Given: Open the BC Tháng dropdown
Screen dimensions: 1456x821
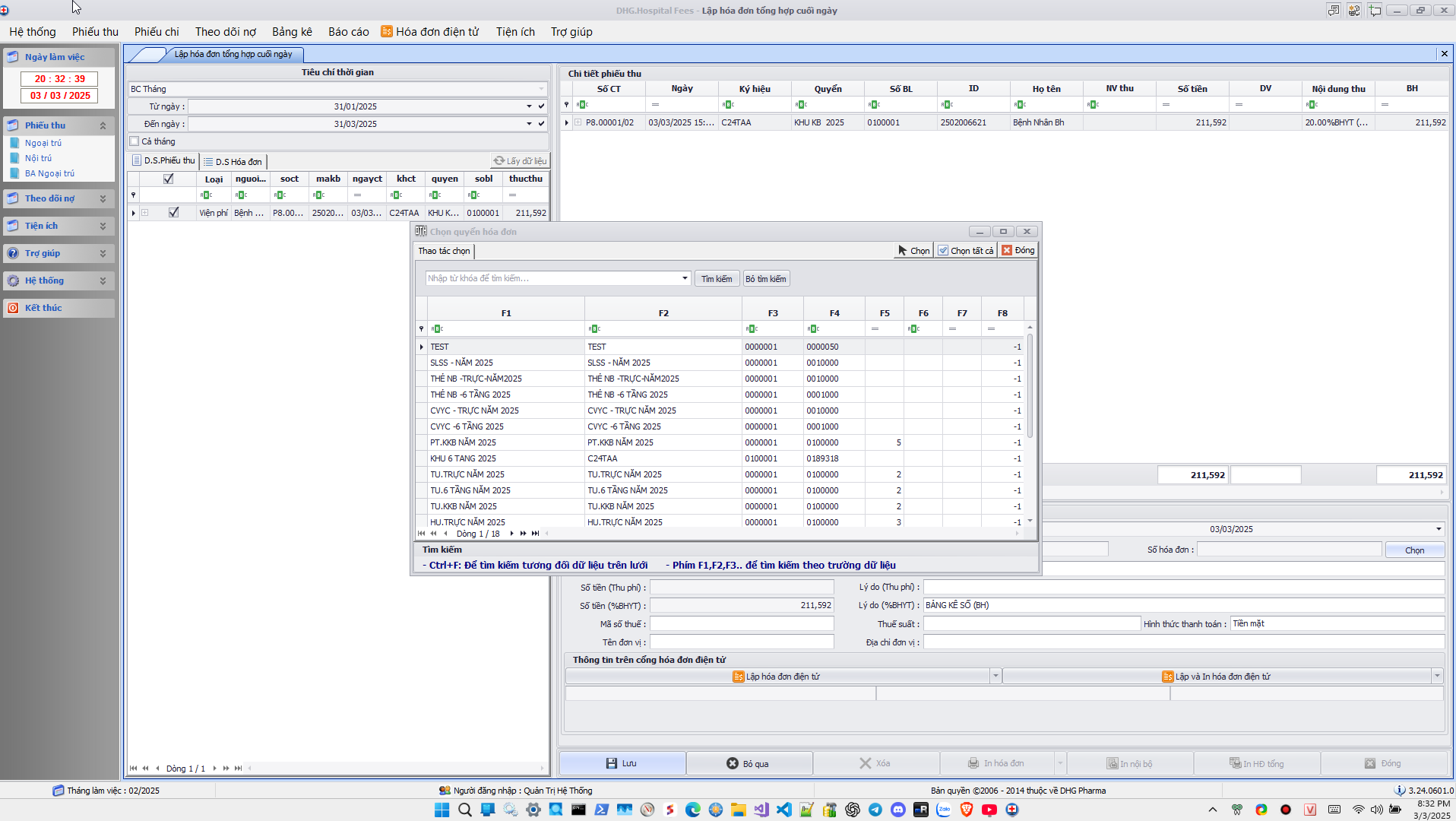Looking at the screenshot, I should pyautogui.click(x=541, y=89).
